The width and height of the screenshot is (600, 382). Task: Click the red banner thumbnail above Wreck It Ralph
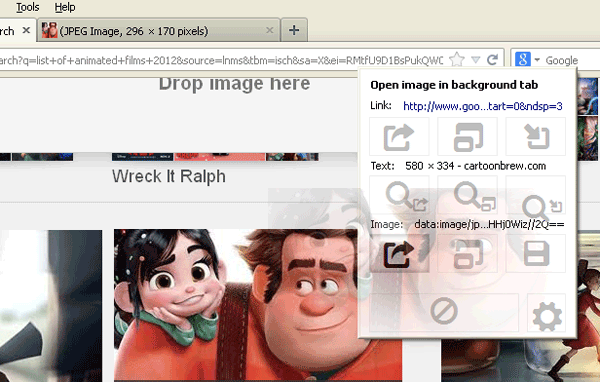220,157
